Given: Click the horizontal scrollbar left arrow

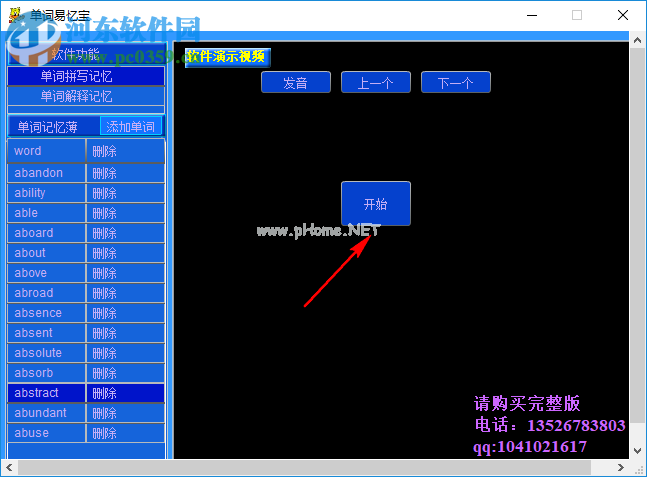Looking at the screenshot, I should coord(9,468).
